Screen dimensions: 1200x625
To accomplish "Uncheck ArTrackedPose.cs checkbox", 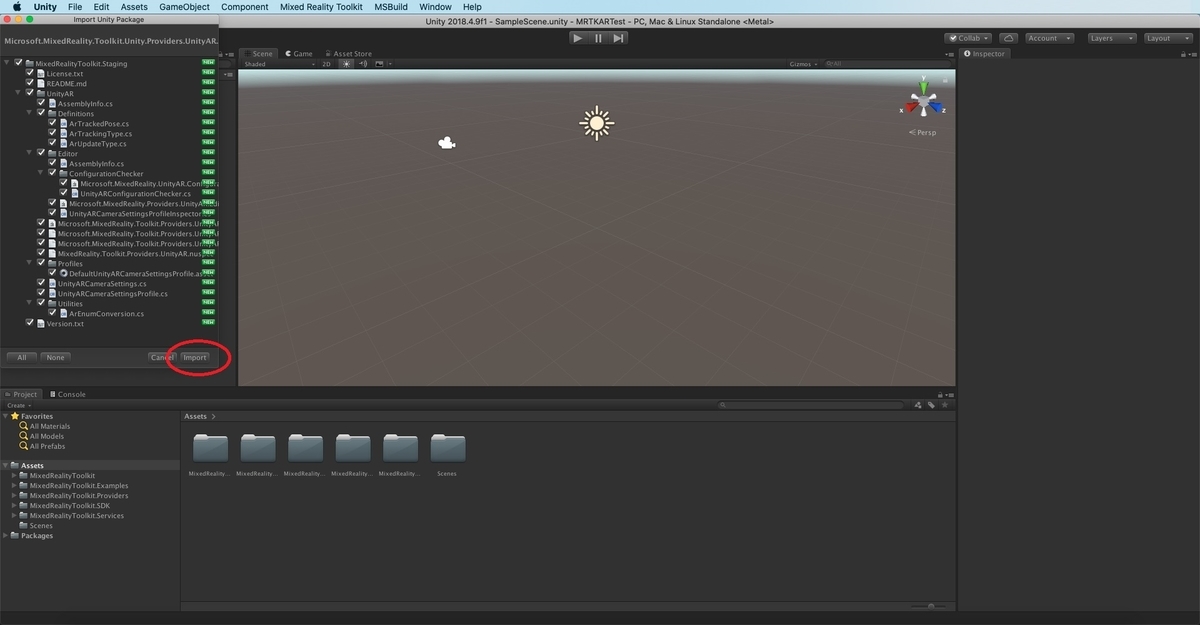I will 52,123.
